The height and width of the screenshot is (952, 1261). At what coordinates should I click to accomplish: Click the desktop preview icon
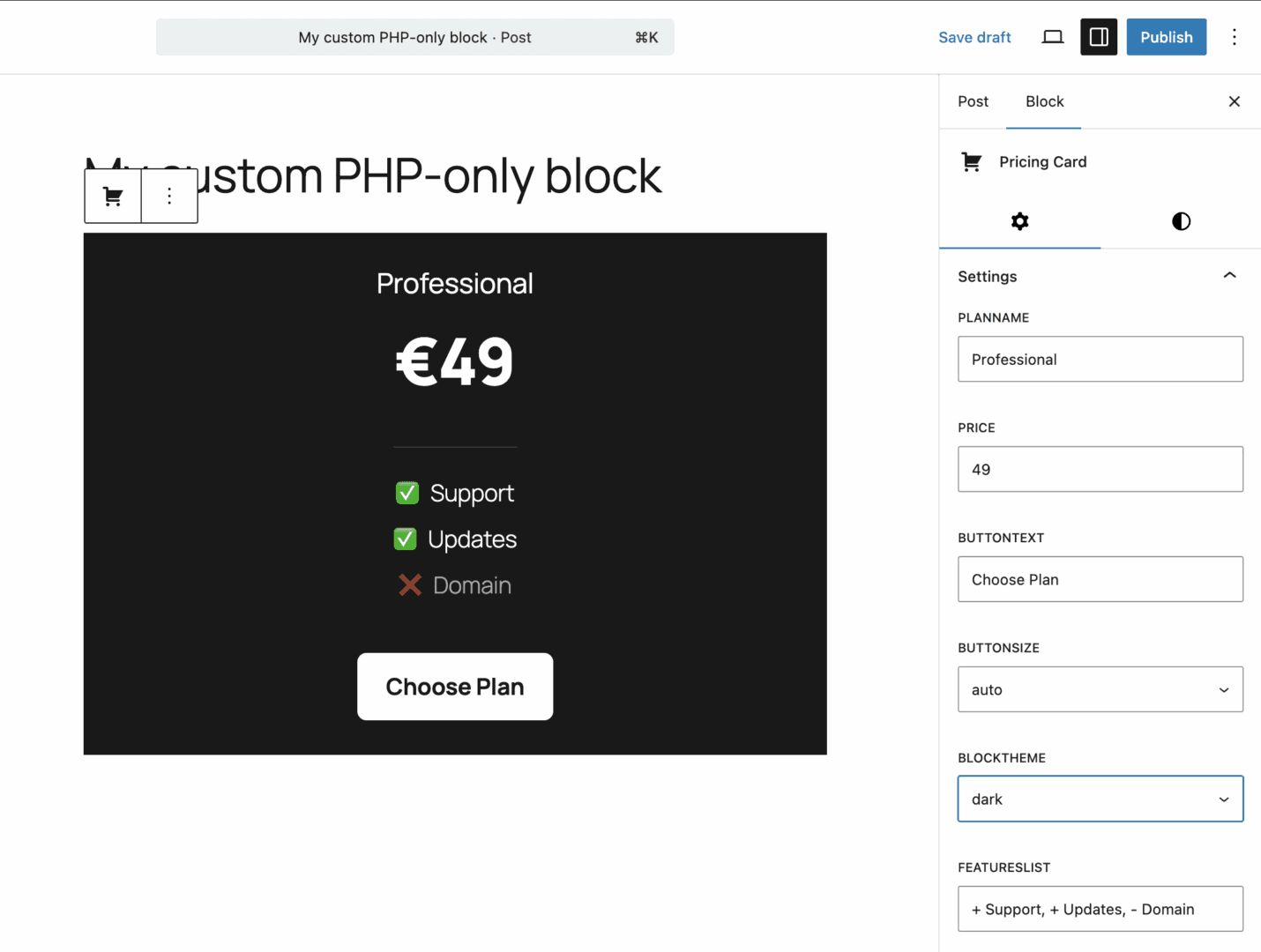[x=1052, y=37]
